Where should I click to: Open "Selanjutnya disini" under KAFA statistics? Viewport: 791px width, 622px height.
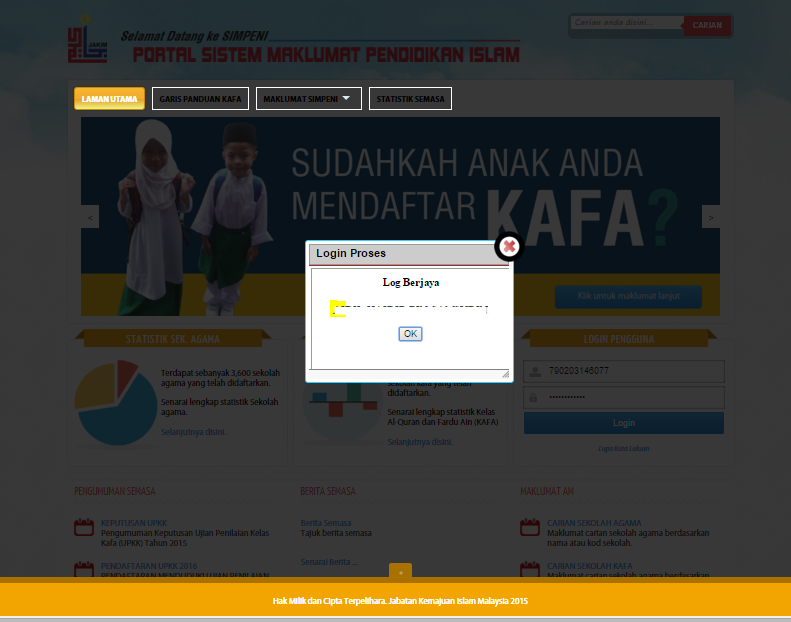[420, 442]
